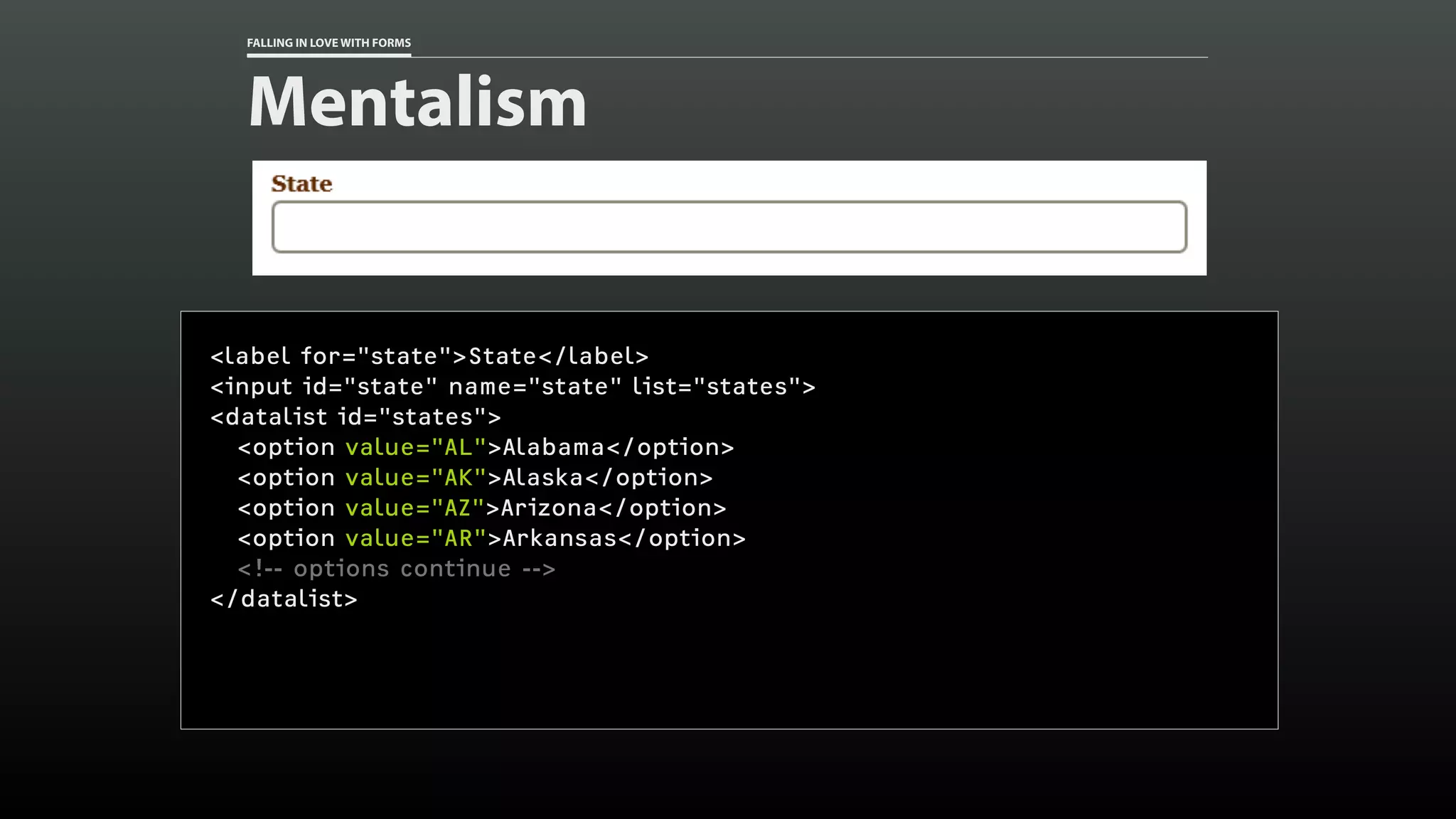Click the list states attribute text

point(717,387)
